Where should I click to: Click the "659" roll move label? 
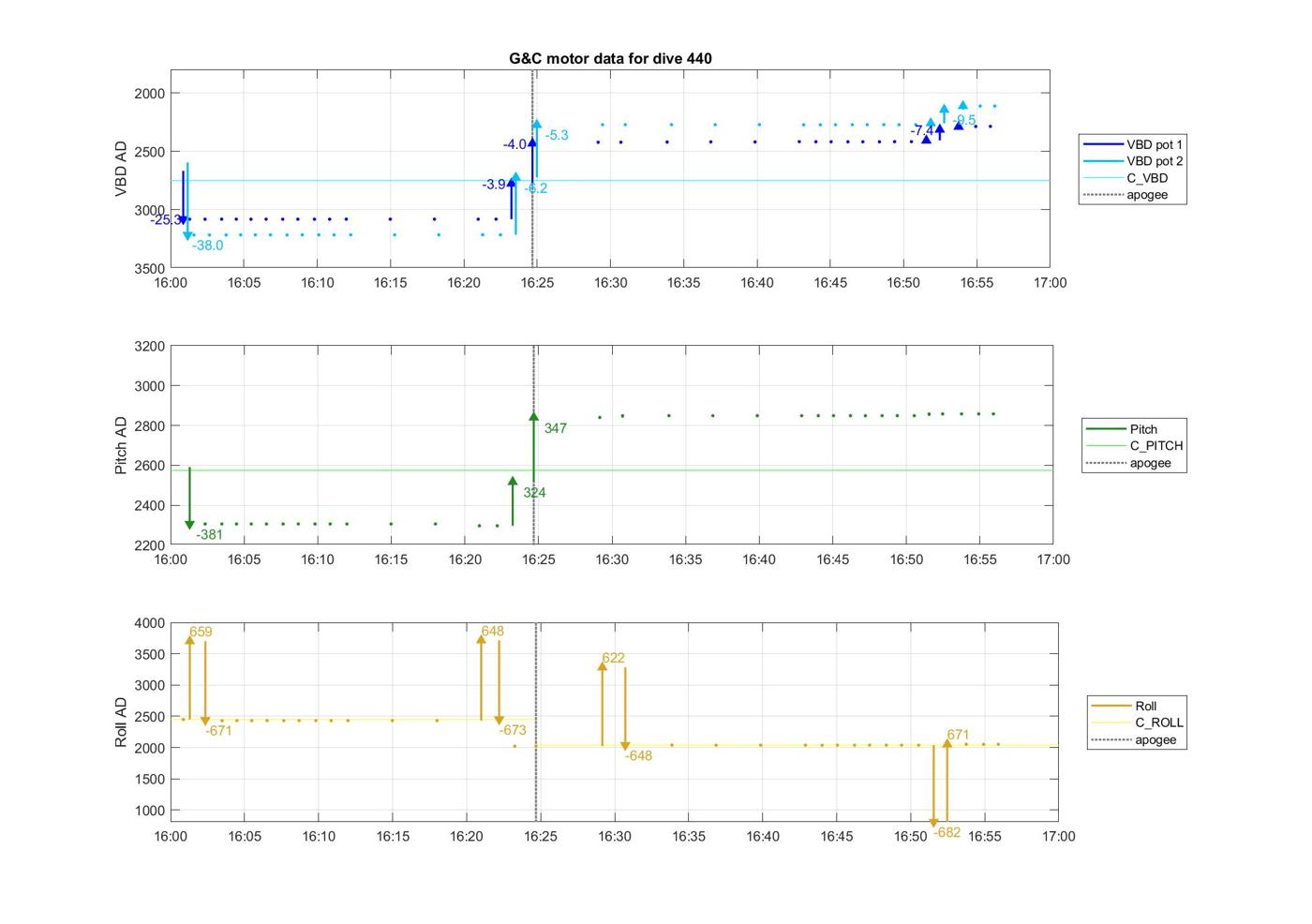pos(201,633)
